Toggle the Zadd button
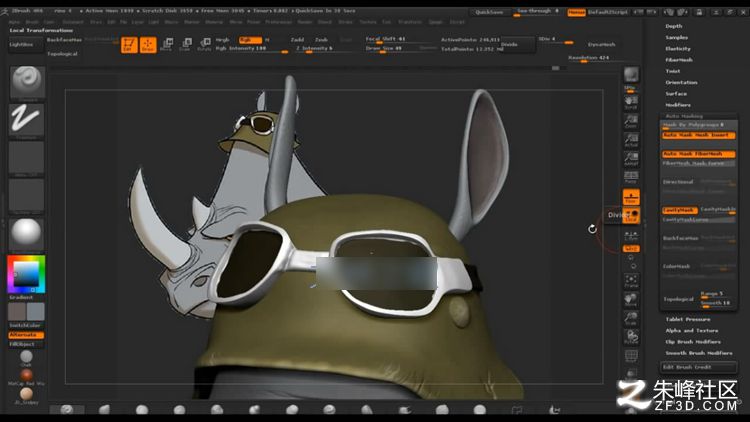Viewport: 750px width, 422px height. tap(297, 40)
